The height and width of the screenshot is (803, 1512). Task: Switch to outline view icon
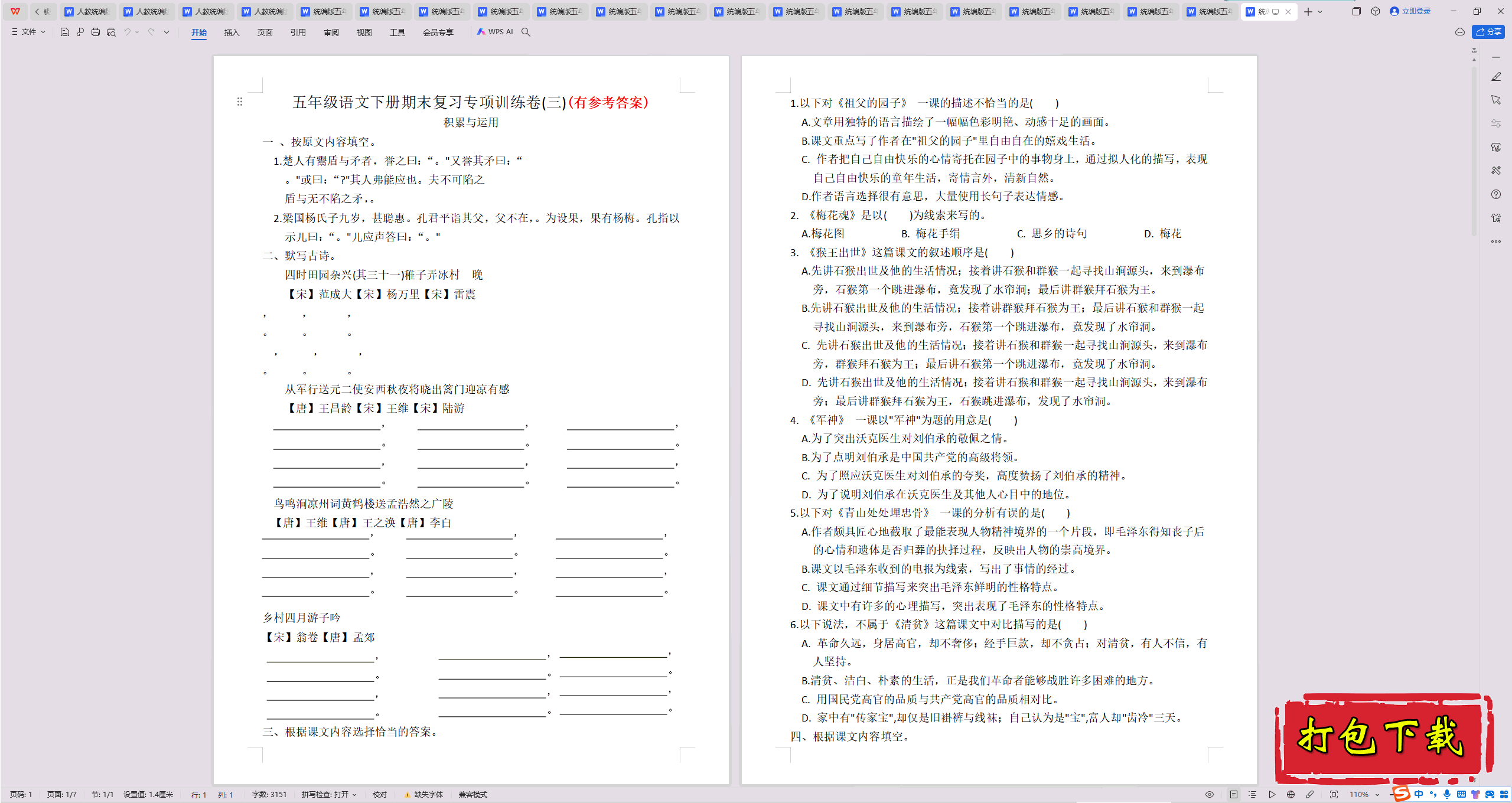[1253, 795]
